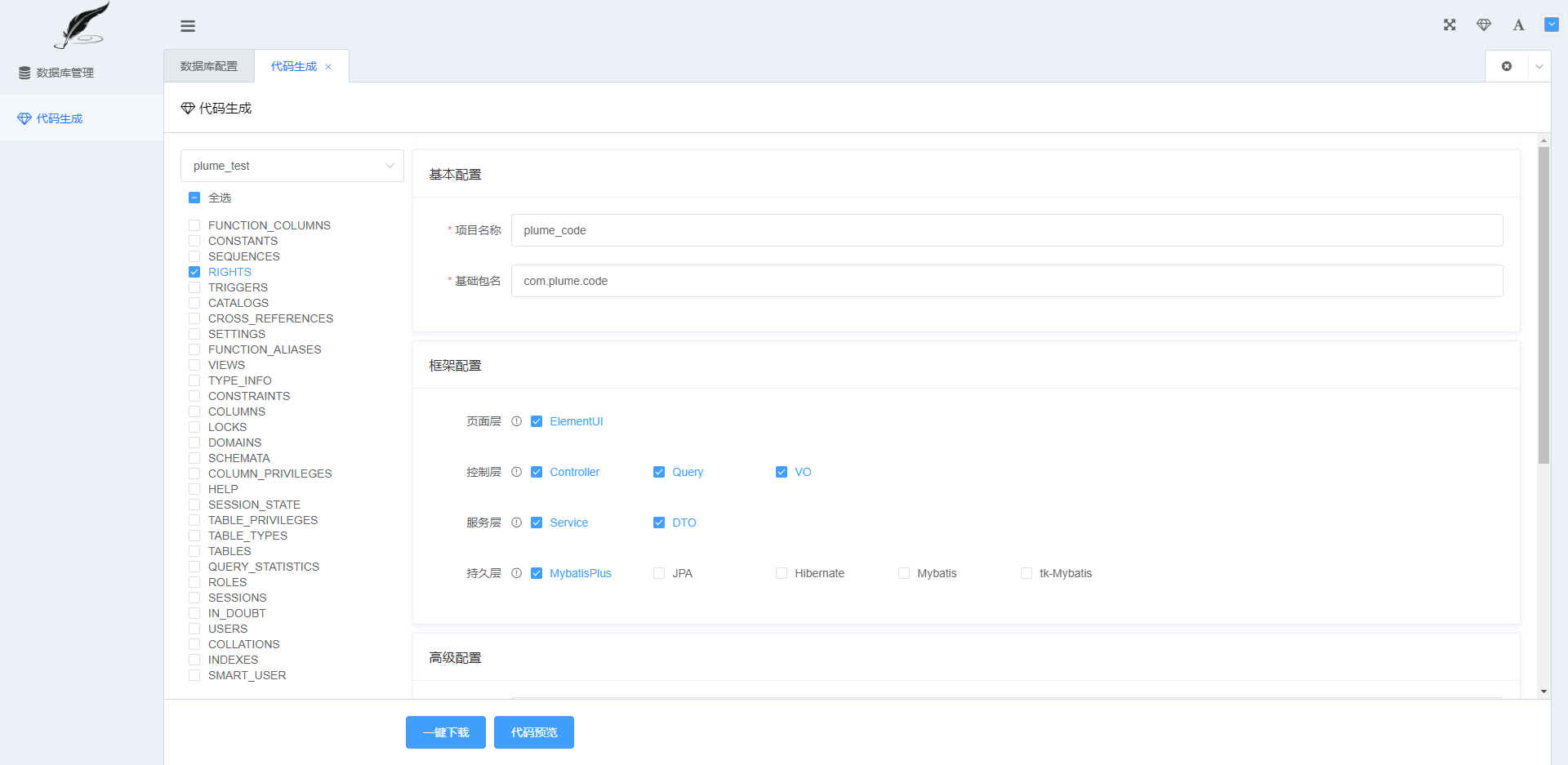
Task: Check the TABLES checkbox
Action: click(x=194, y=551)
